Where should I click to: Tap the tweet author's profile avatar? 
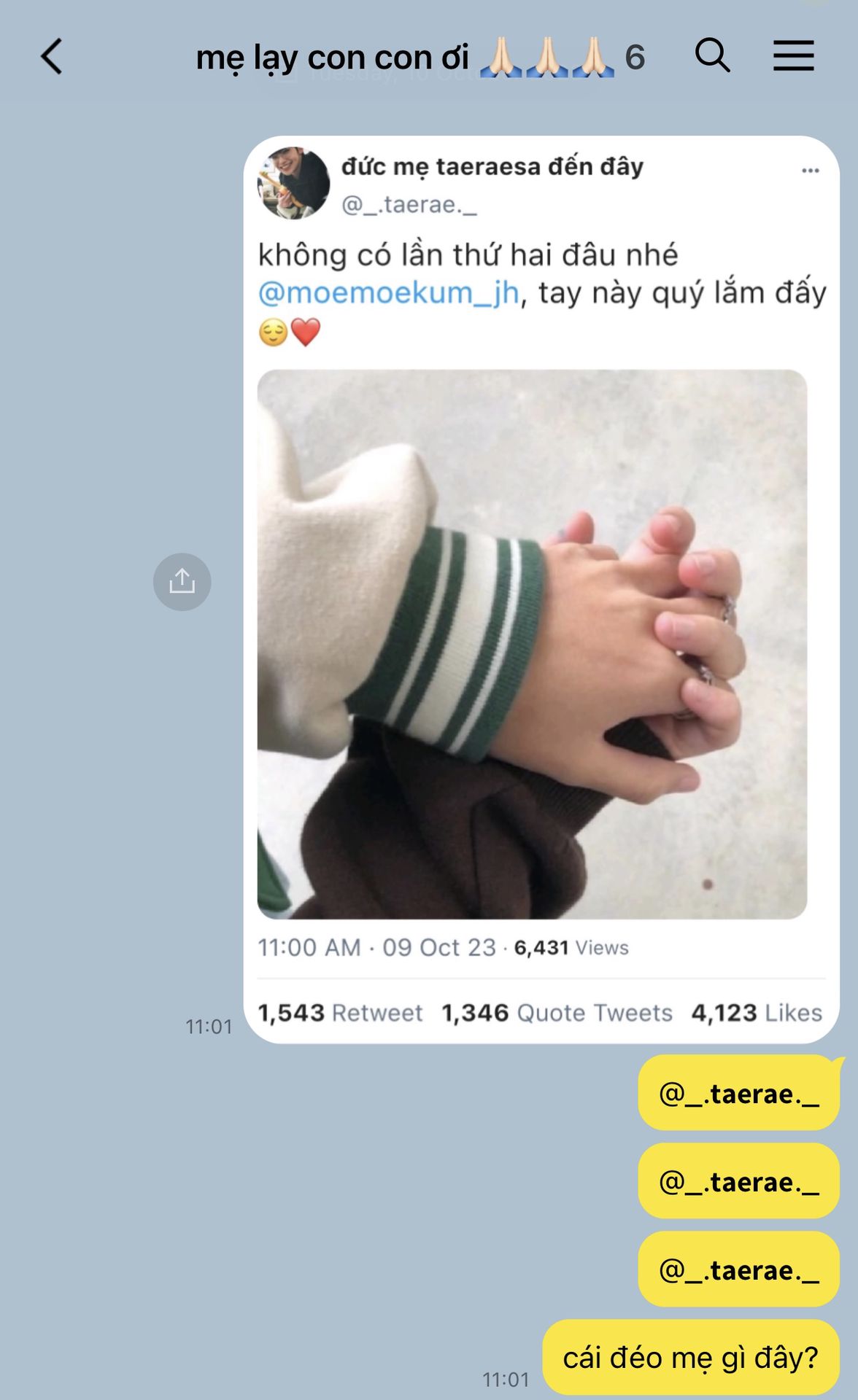[x=293, y=183]
